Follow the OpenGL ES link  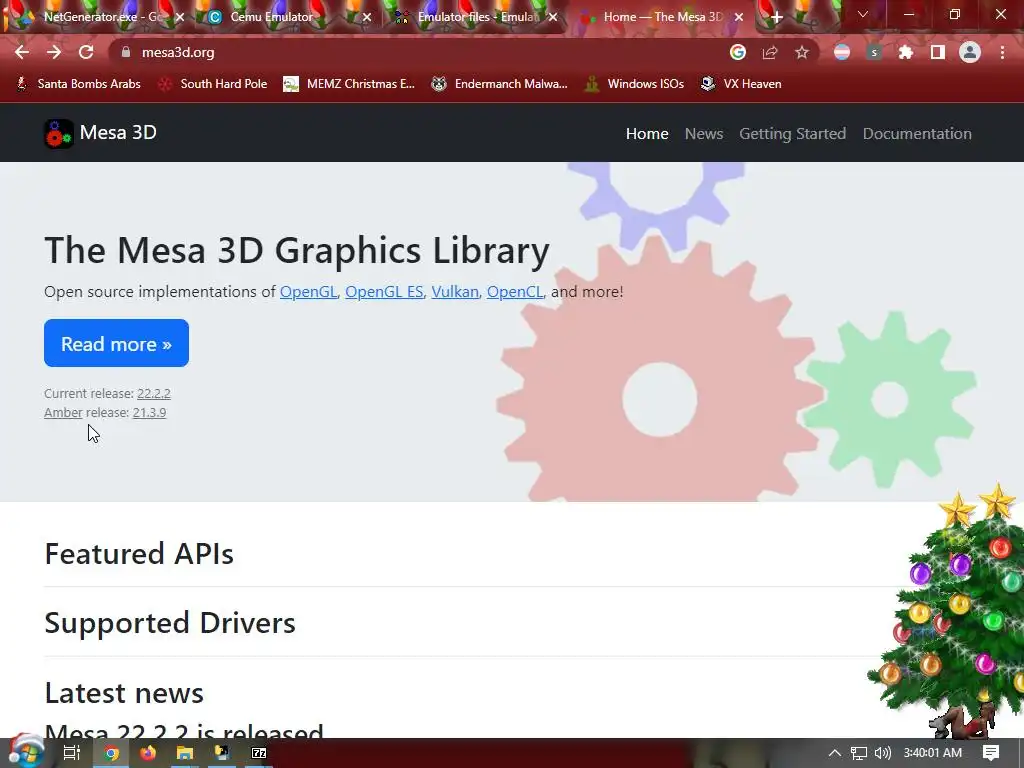pyautogui.click(x=384, y=292)
